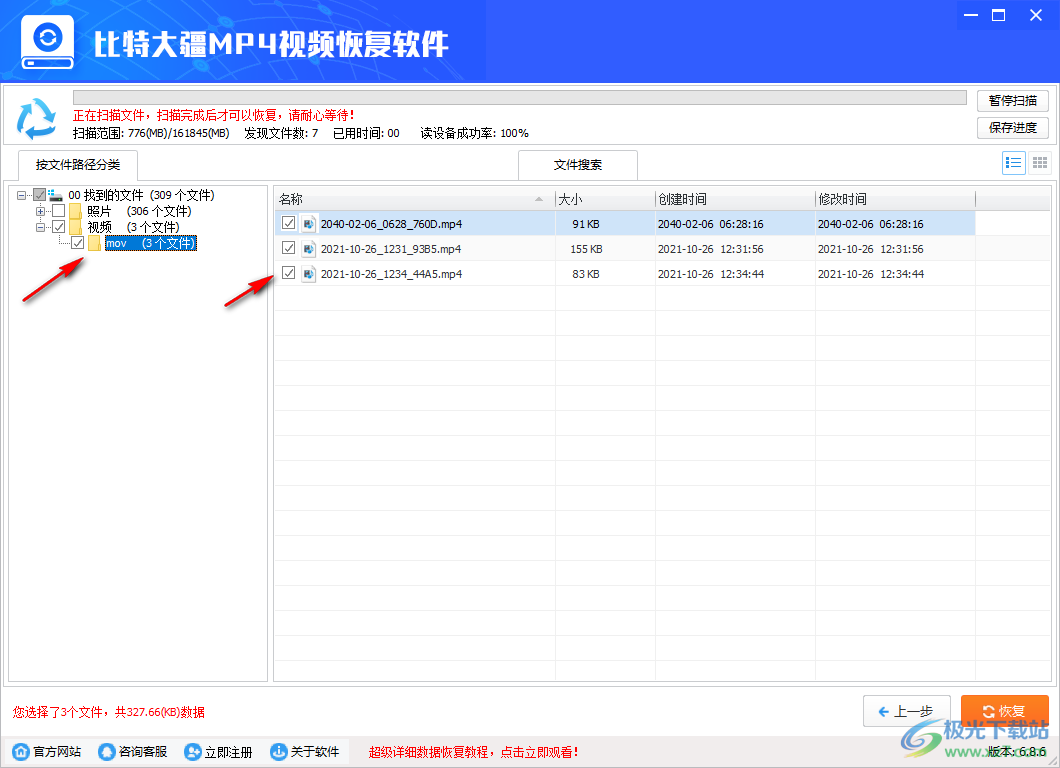This screenshot has width=1060, height=768.
Task: Click the drive icon for 找到的文件 root
Action: click(x=55, y=195)
